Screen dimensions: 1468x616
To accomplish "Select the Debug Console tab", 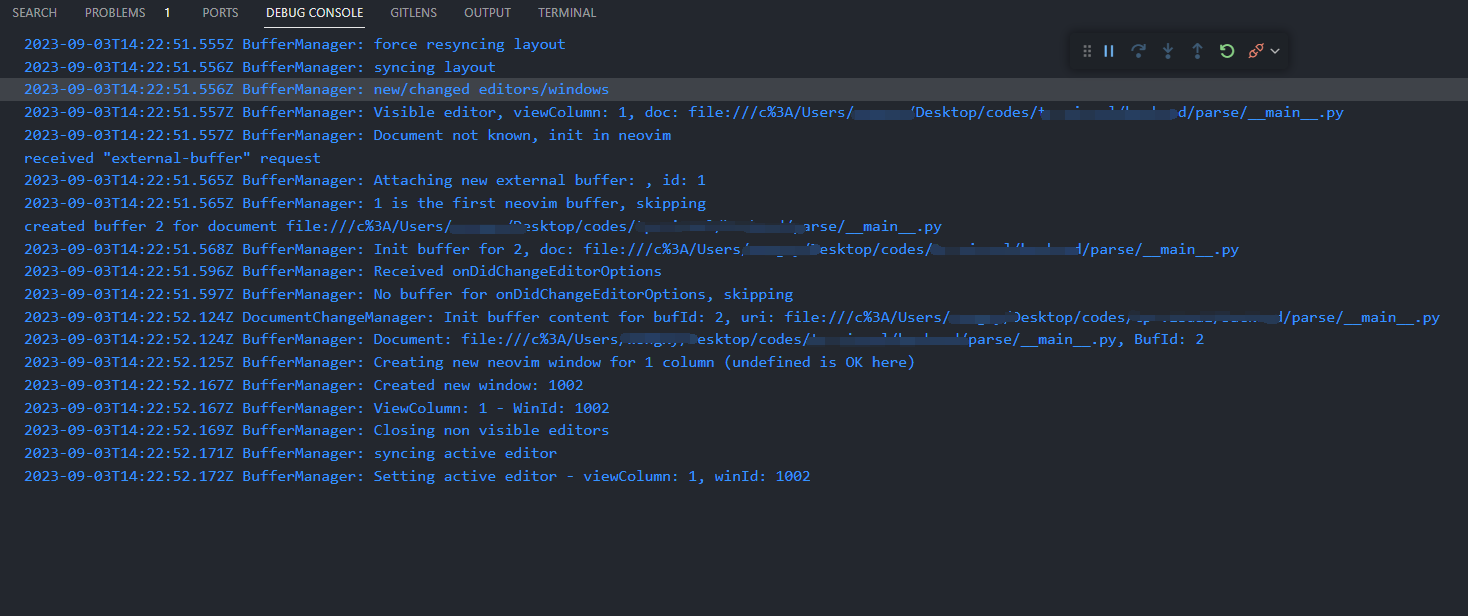I will coord(314,13).
